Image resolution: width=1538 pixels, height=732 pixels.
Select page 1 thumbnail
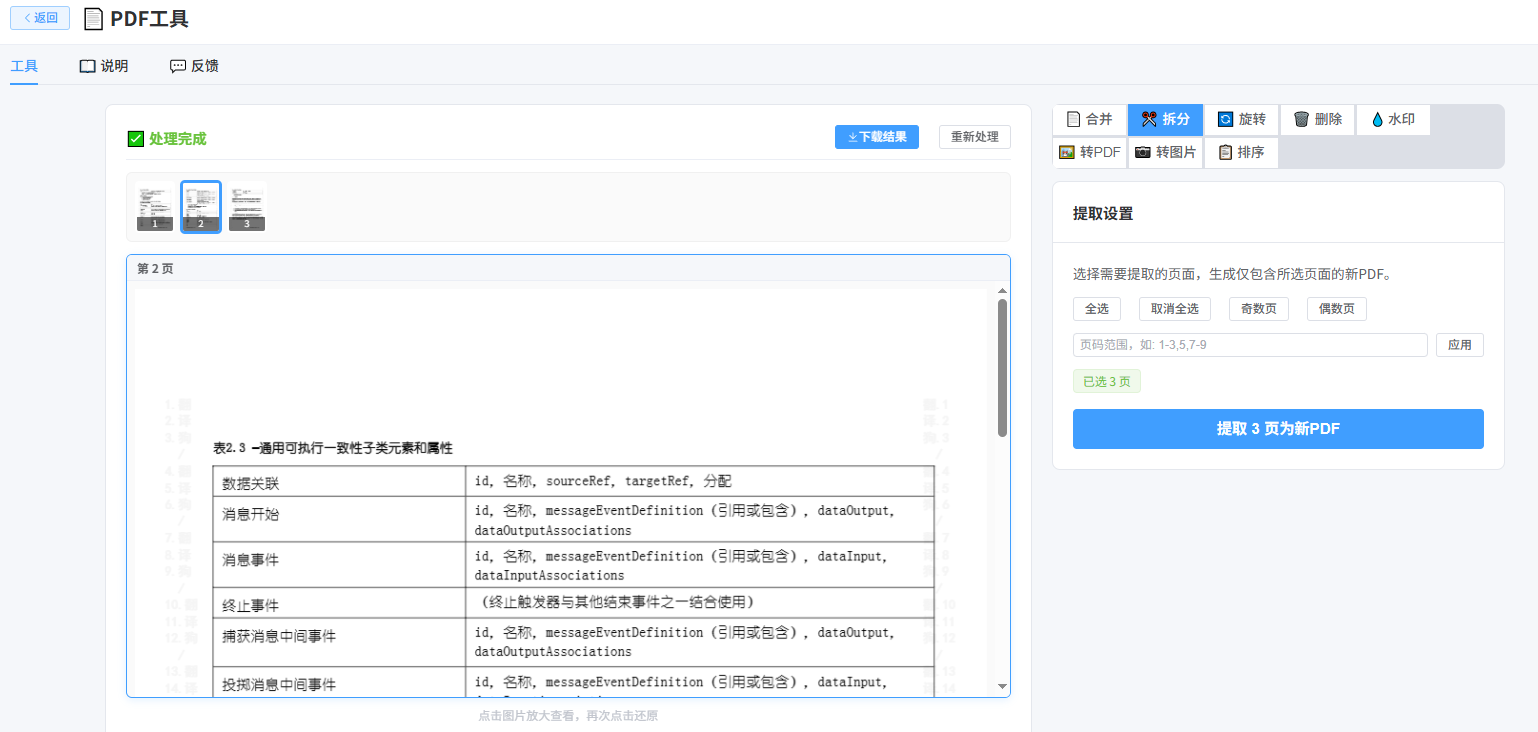155,207
